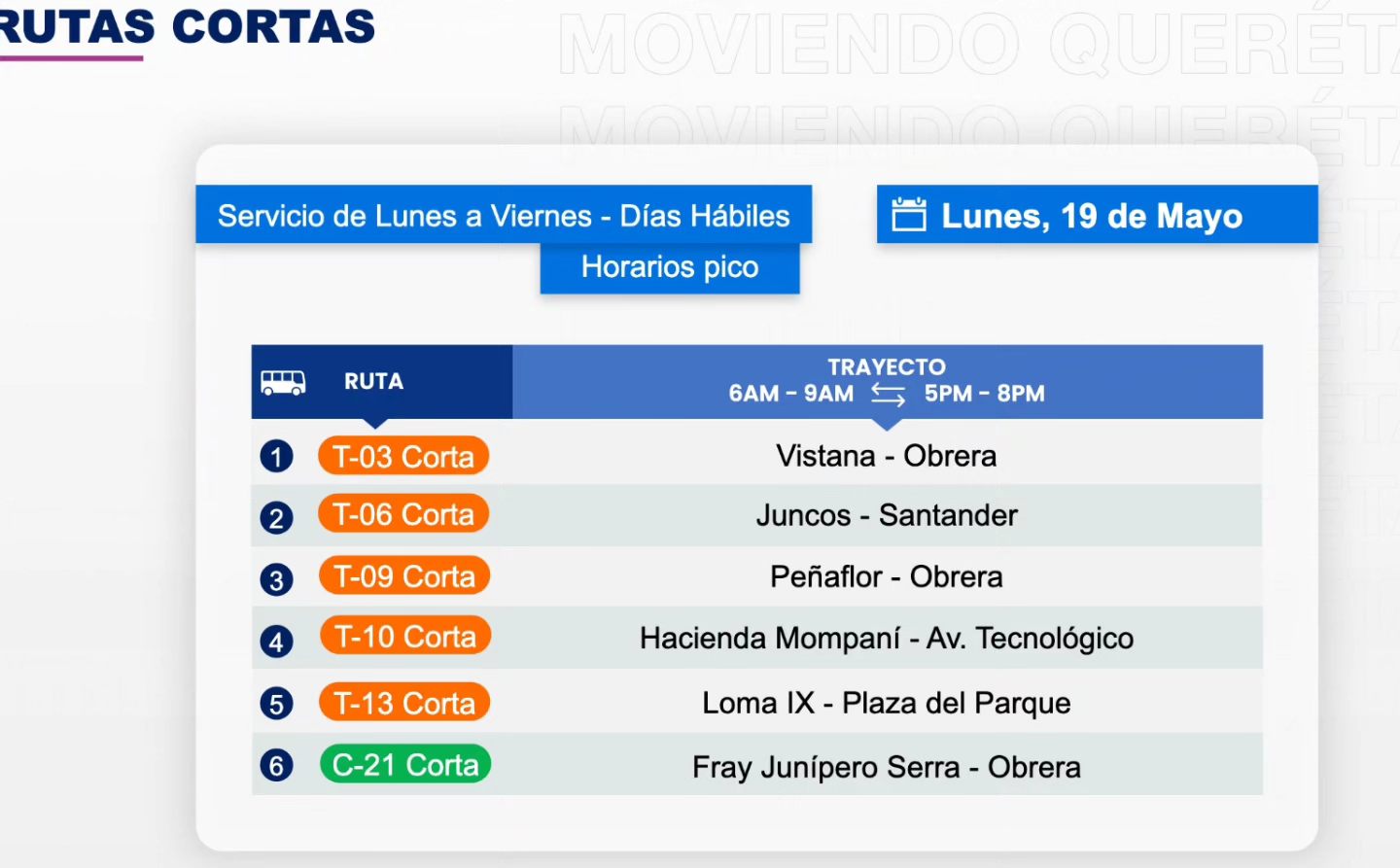This screenshot has height=868, width=1400.
Task: Click the orange T-03 Corta route pill
Action: (403, 456)
